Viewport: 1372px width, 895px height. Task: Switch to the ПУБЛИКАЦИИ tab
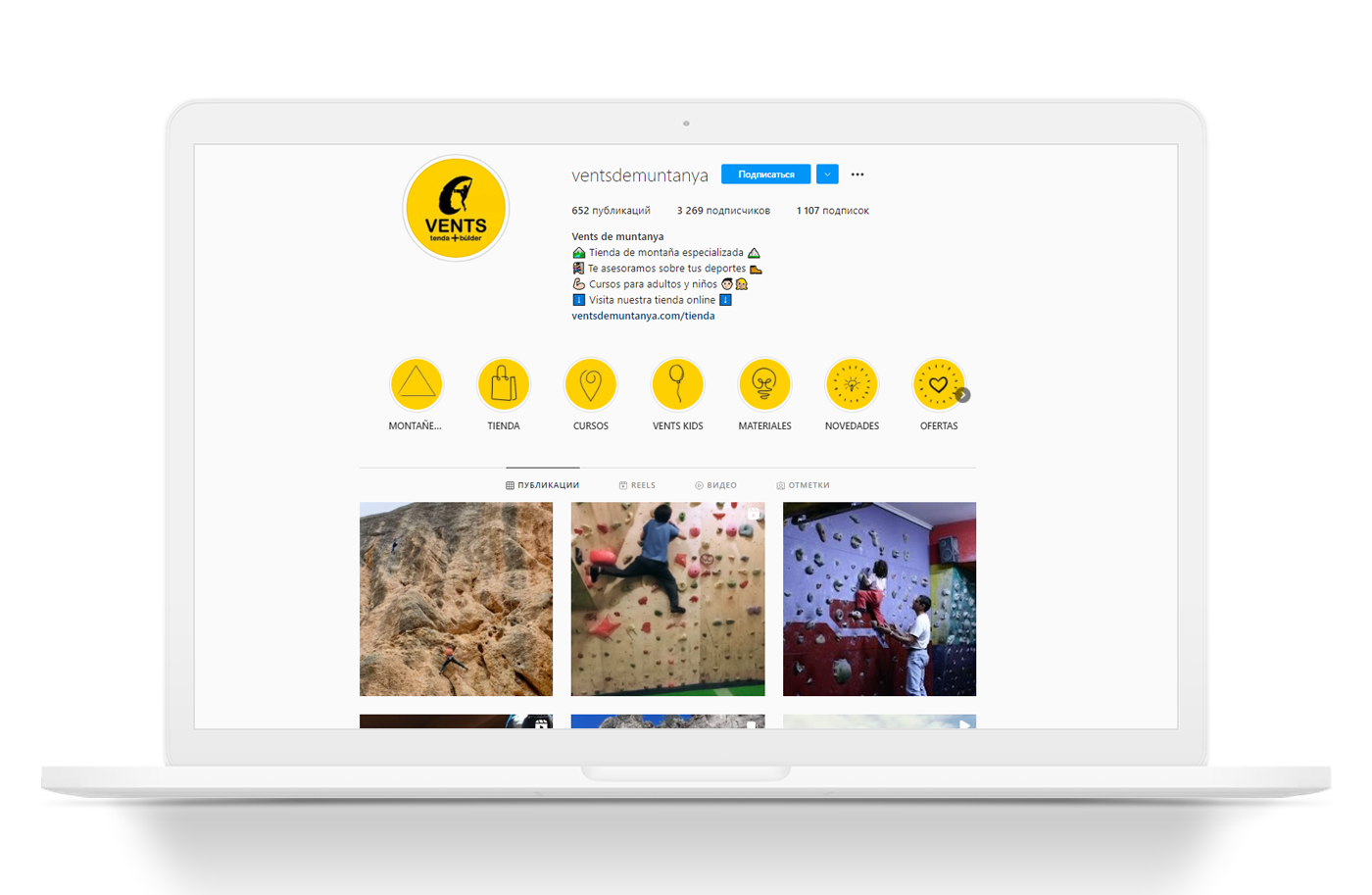pos(543,485)
